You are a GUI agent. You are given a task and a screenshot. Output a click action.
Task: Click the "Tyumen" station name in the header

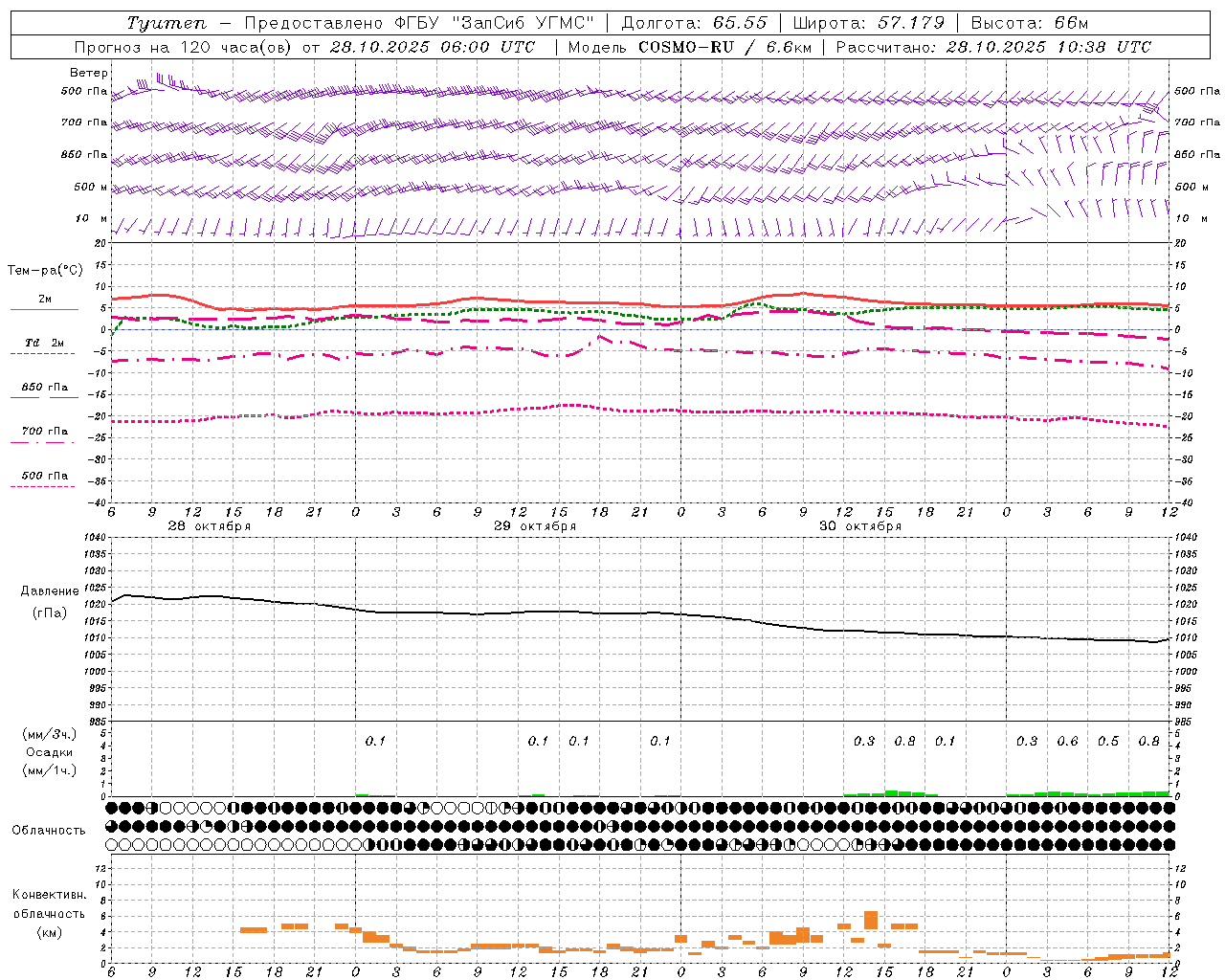point(167,23)
